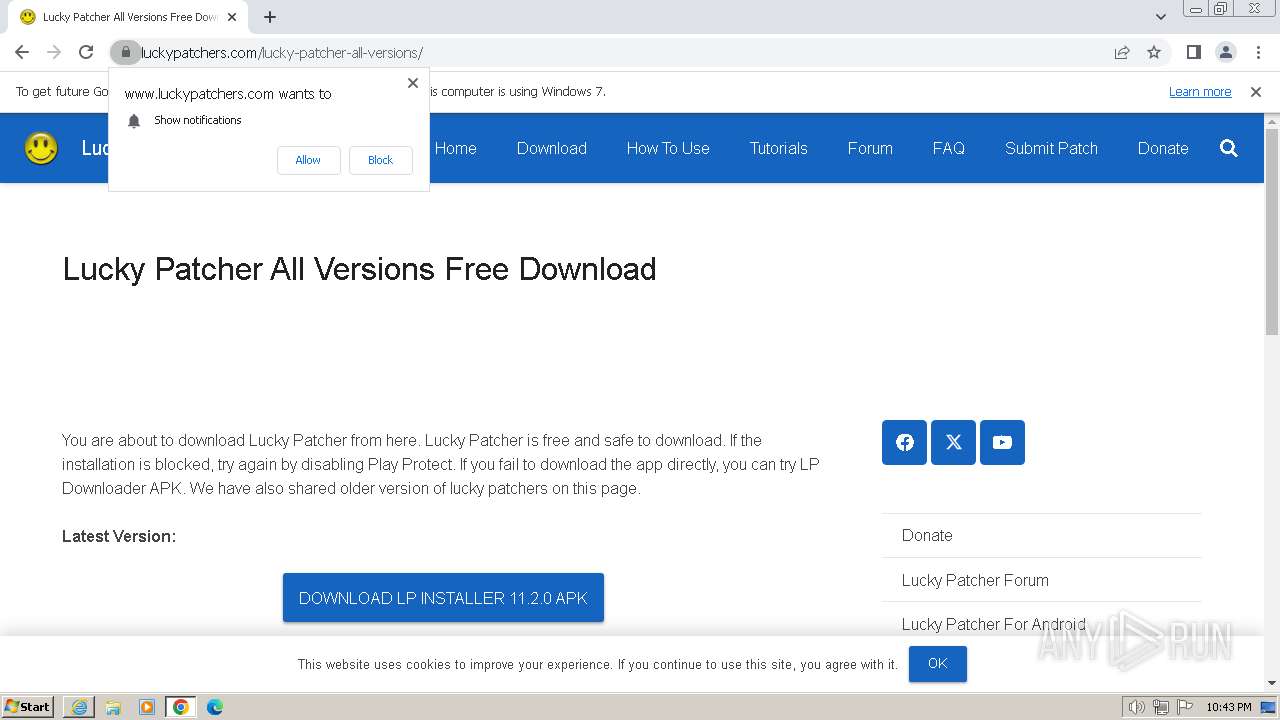
Task: Open the Chrome profile avatar
Action: pos(1225,52)
